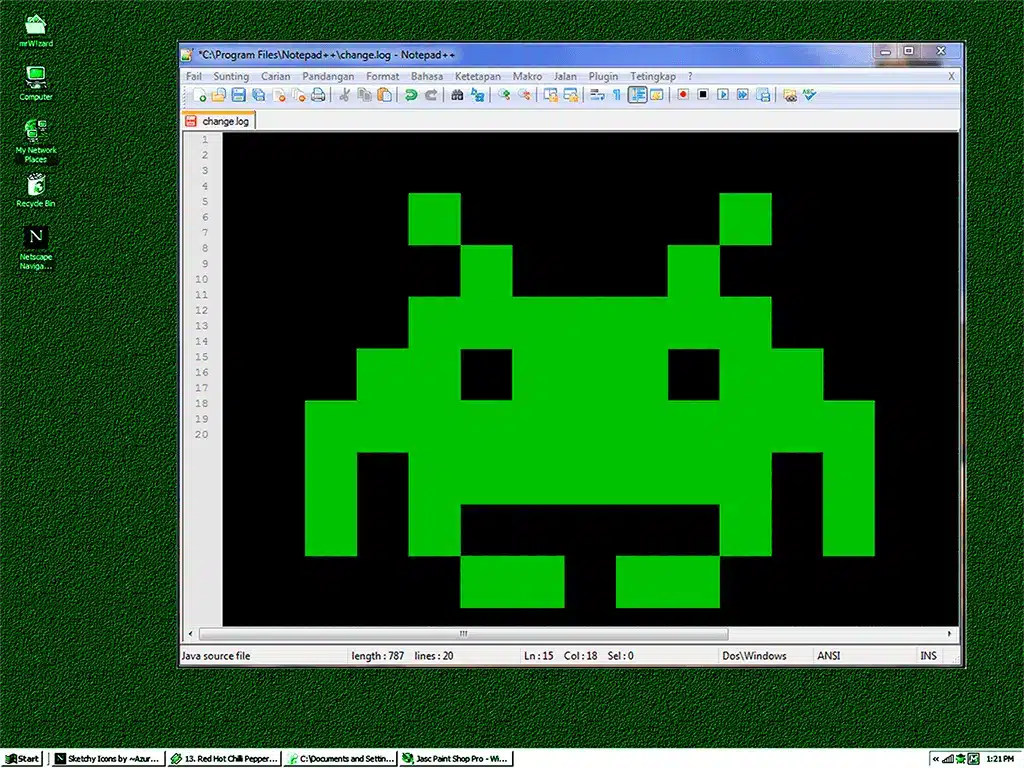1024x768 pixels.
Task: Click the synchronize vertical scrolling icon
Action: coord(551,95)
